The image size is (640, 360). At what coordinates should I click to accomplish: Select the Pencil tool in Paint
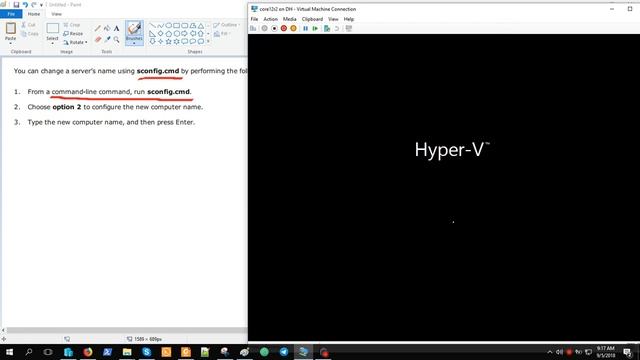(98, 29)
